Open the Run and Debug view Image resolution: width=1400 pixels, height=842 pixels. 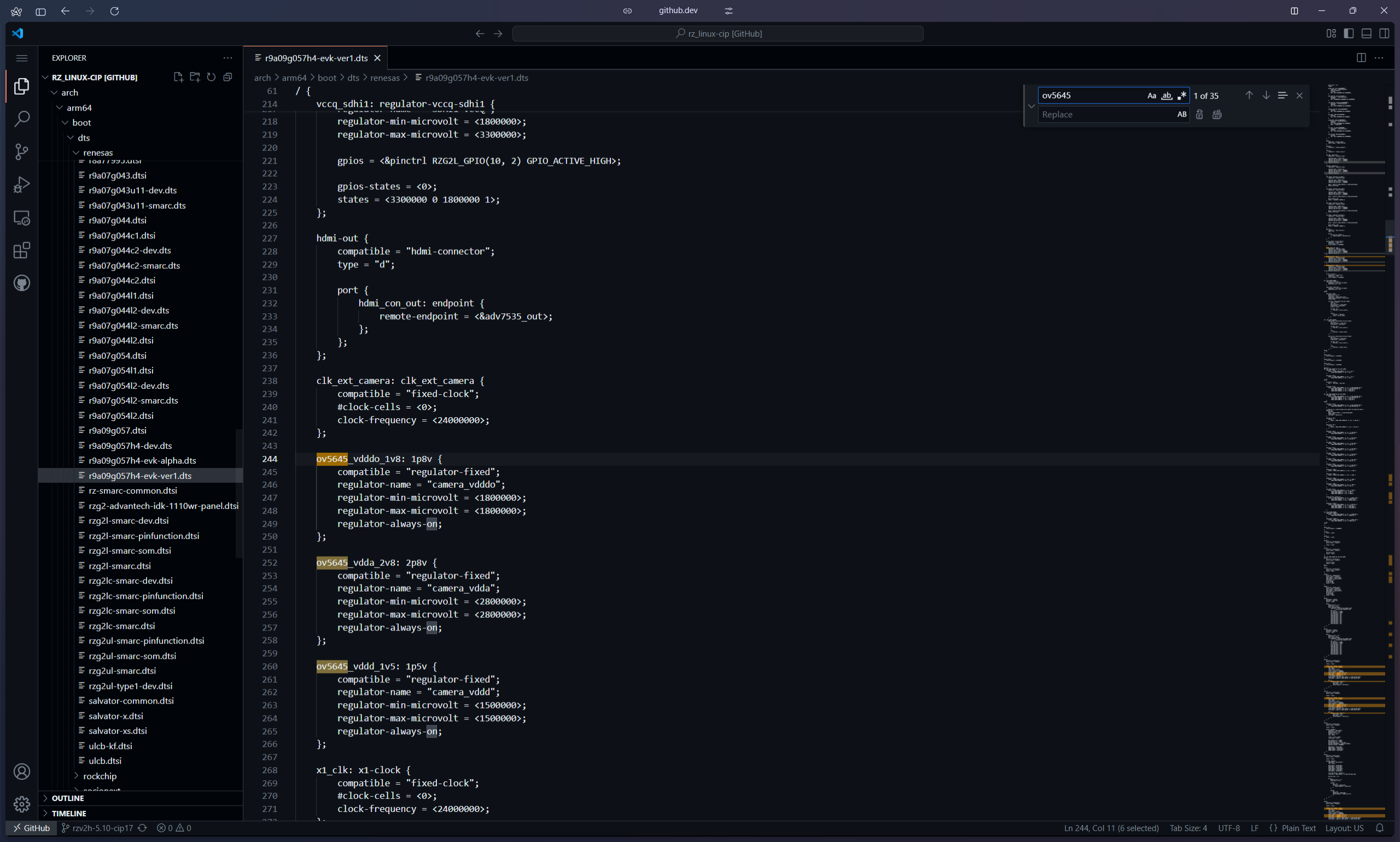point(21,184)
